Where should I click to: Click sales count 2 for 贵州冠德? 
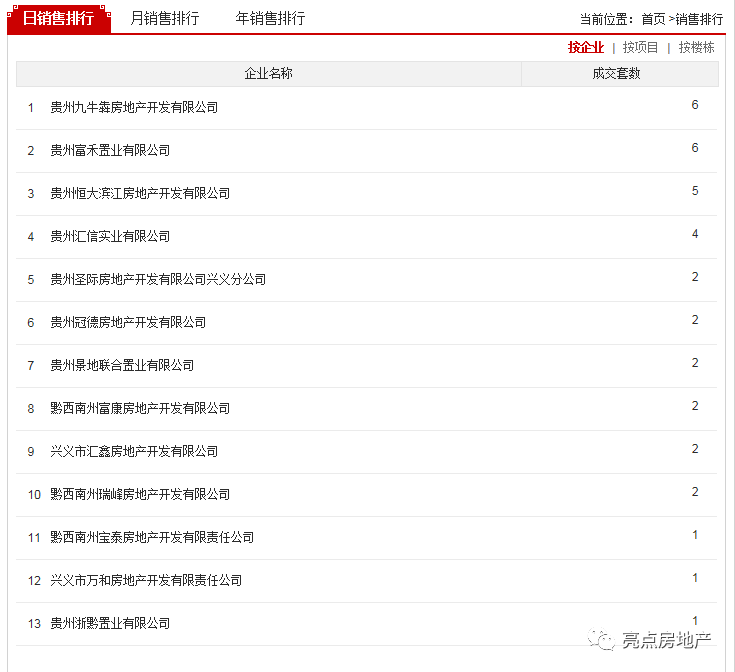point(695,320)
